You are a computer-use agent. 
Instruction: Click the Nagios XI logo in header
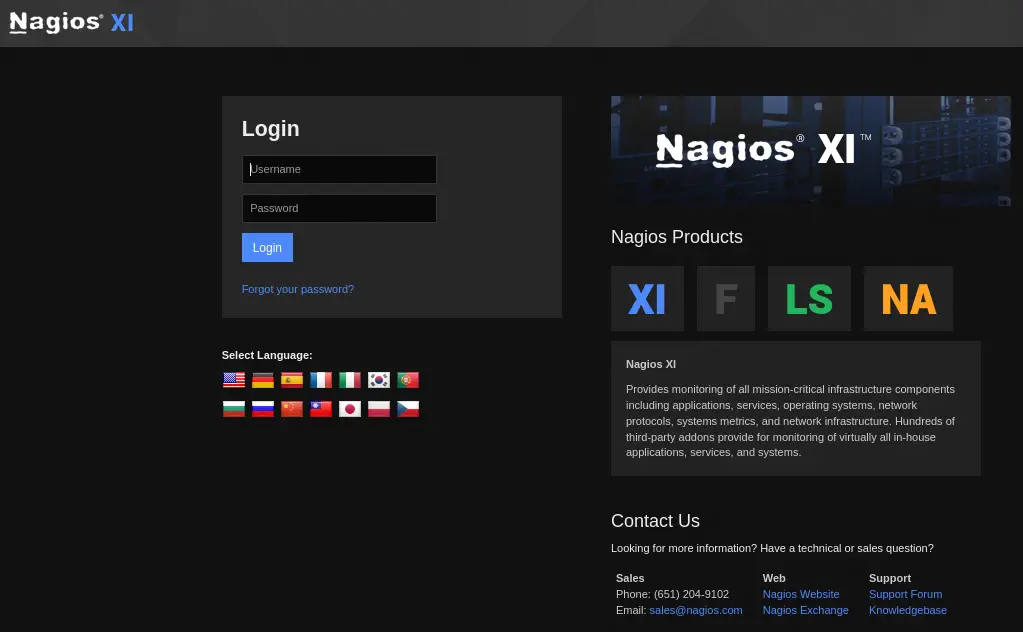(x=72, y=23)
